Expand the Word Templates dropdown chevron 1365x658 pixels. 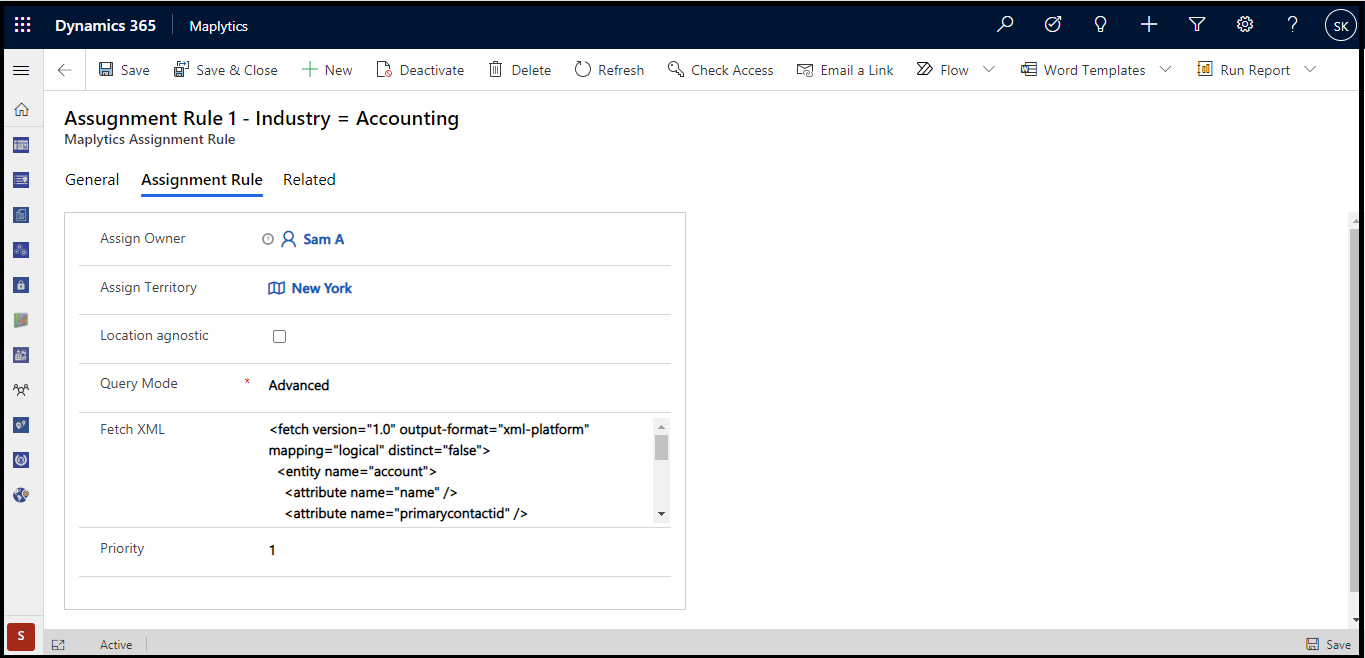tap(1165, 70)
